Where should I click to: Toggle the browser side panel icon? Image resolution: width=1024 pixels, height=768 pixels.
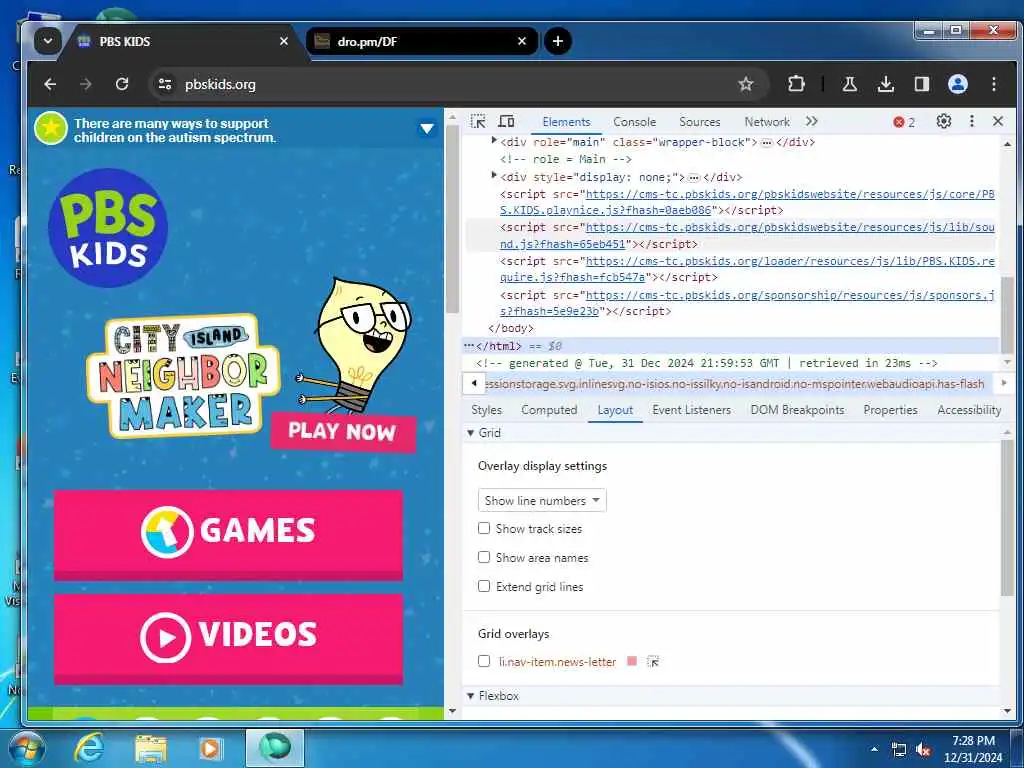tap(921, 84)
